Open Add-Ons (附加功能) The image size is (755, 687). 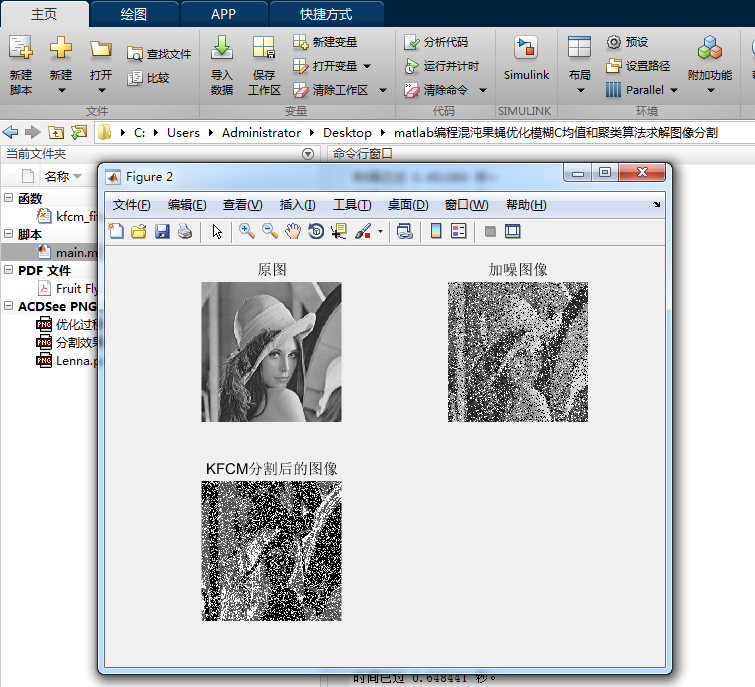tap(710, 65)
